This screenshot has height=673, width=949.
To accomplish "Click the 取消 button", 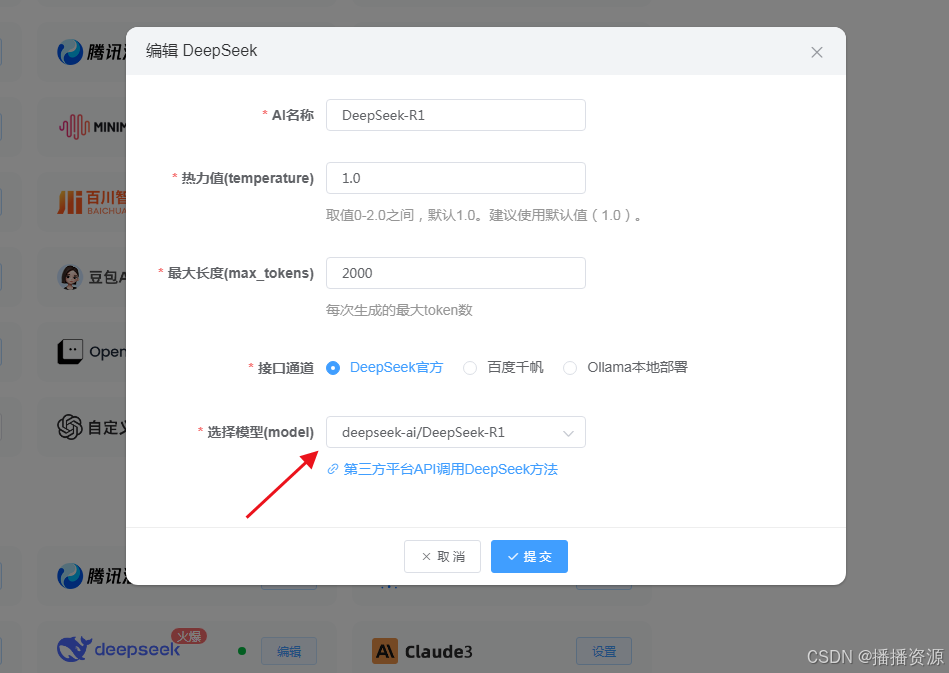I will tap(442, 556).
